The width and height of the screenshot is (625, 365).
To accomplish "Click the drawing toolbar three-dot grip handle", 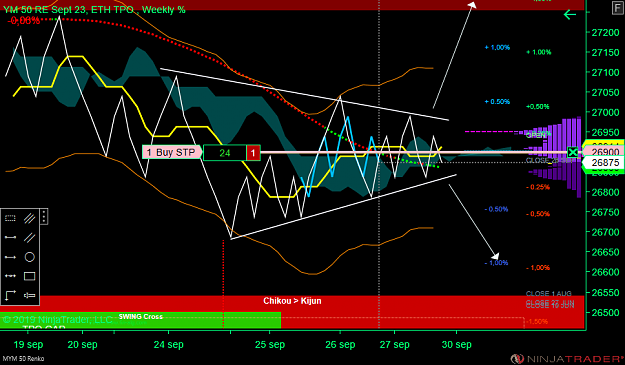I will (x=44, y=217).
